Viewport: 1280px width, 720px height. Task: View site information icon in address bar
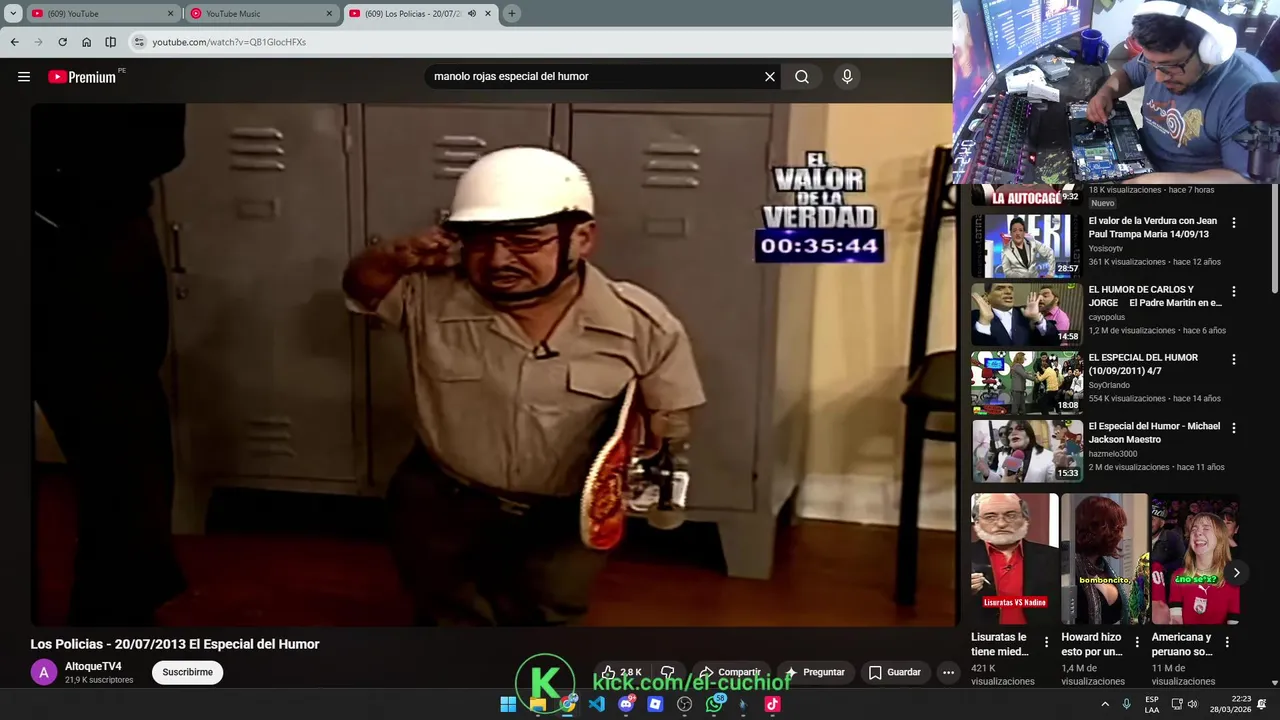point(139,42)
